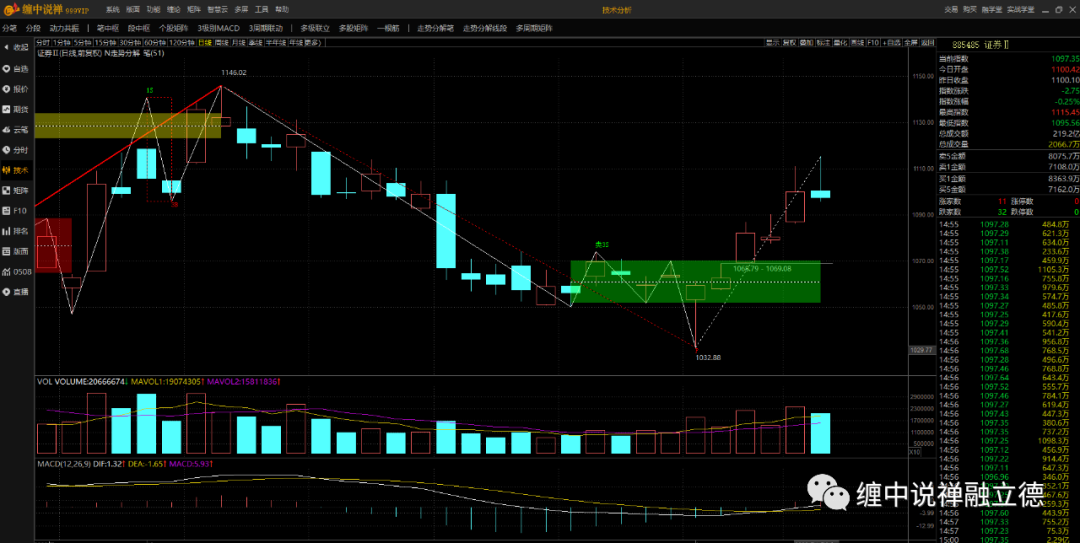Open 版面 menu in menu bar

(133, 10)
